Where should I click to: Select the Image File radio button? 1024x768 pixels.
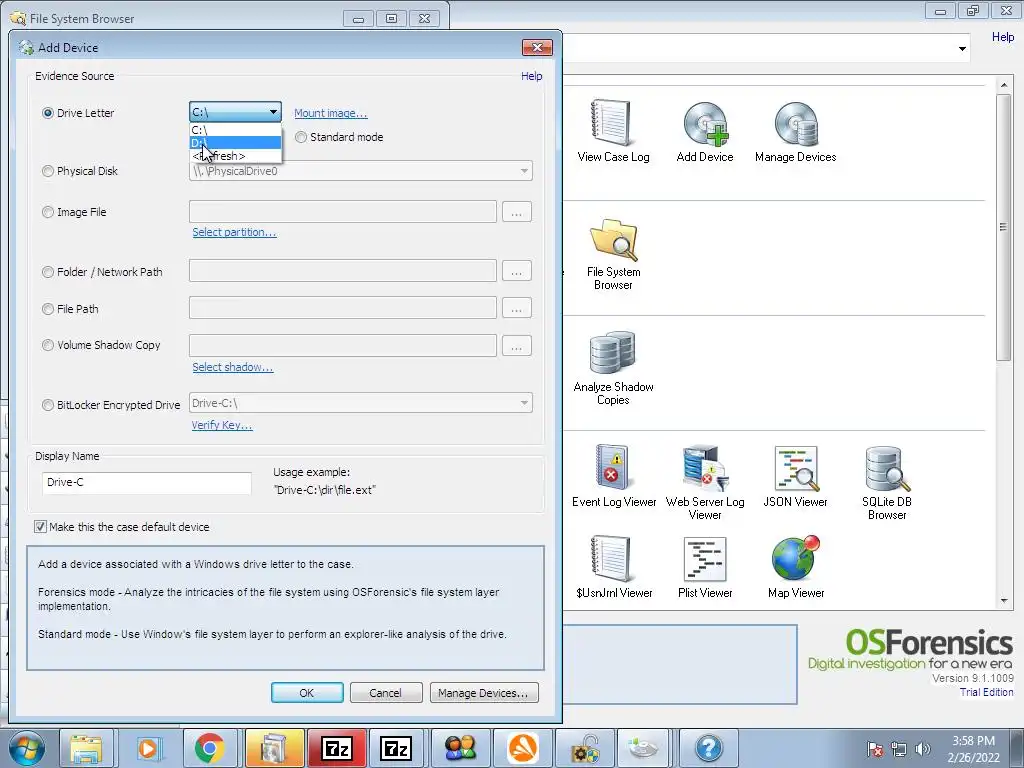[x=48, y=212]
